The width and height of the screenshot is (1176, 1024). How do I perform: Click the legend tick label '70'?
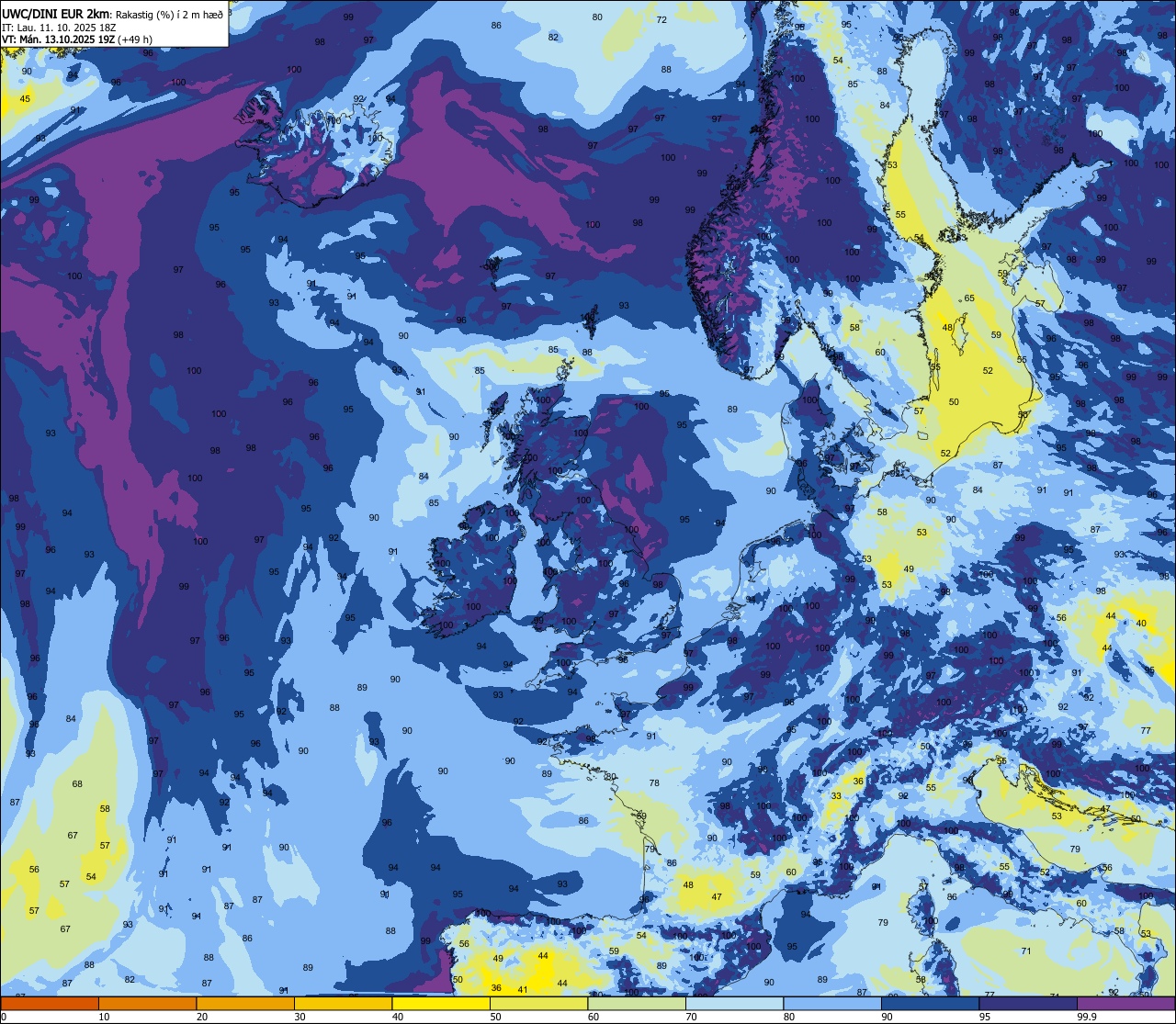click(x=691, y=1017)
